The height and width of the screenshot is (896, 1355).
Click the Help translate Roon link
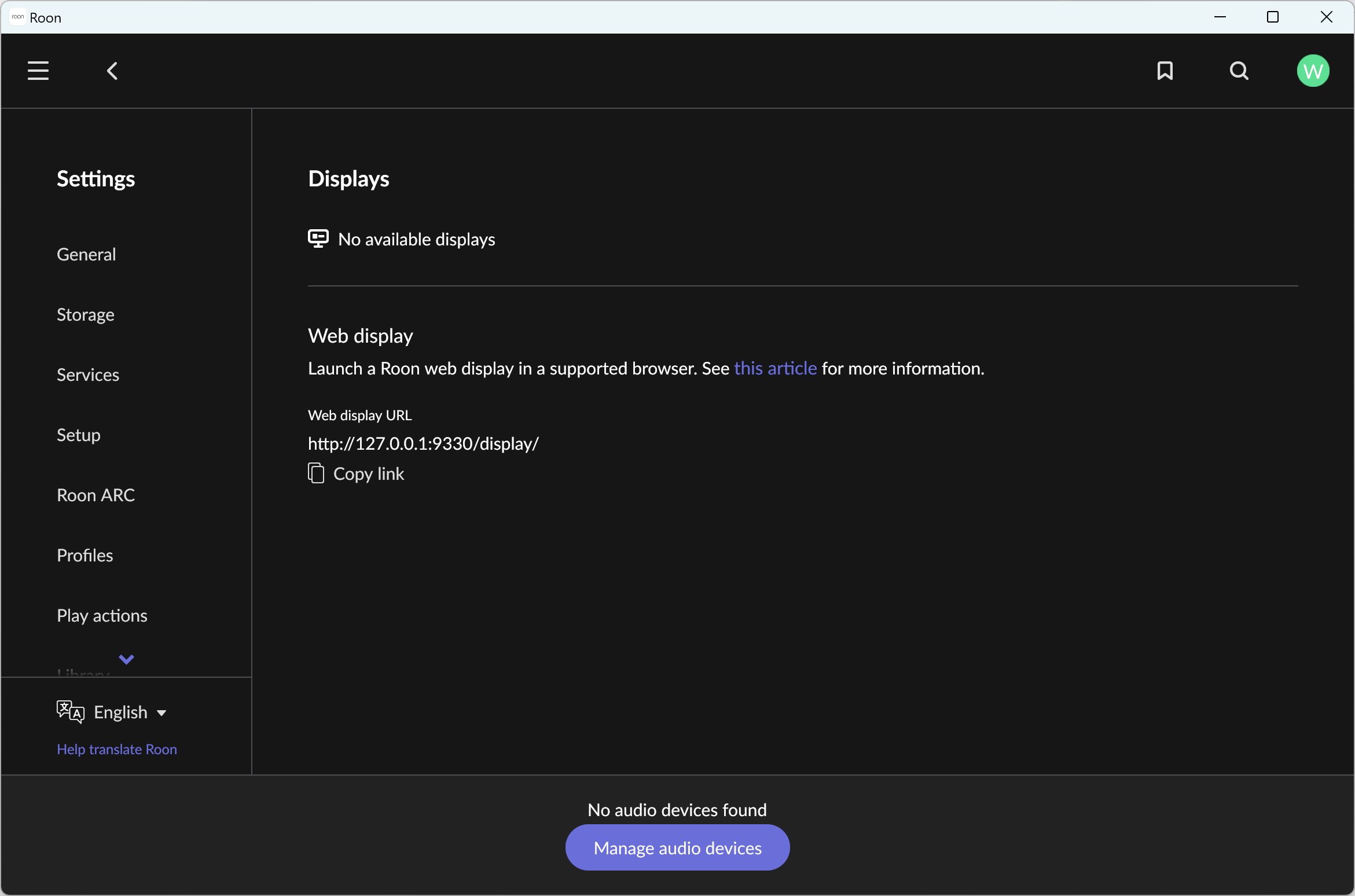coord(117,749)
